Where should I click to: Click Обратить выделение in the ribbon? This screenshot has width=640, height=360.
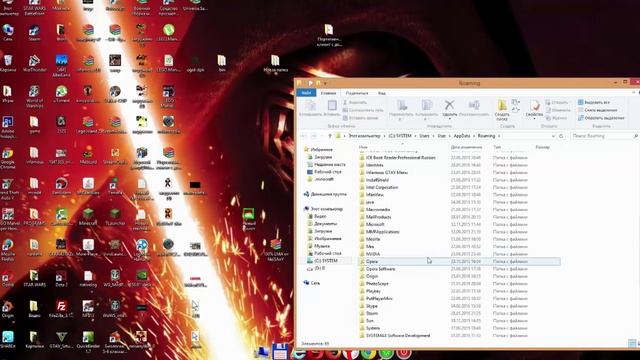click(x=601, y=118)
